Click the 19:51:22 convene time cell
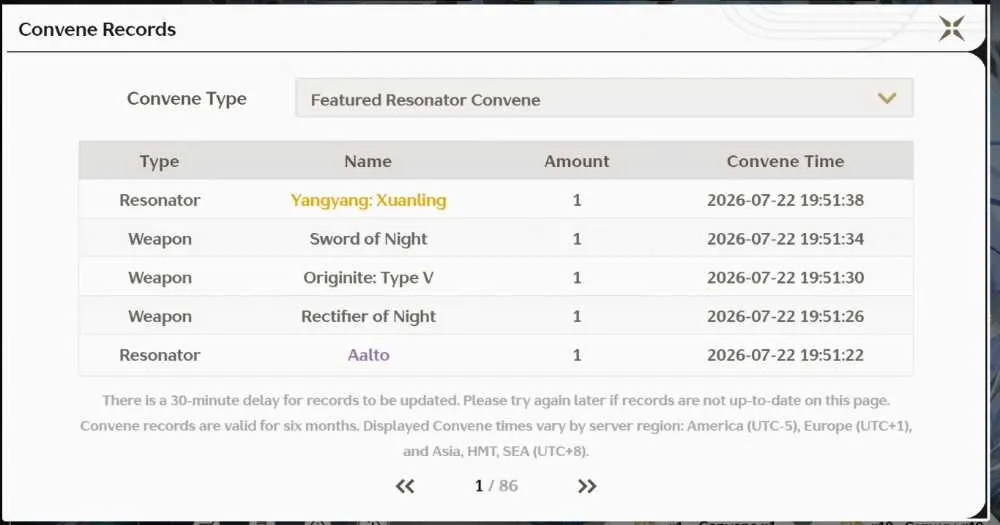 coord(785,355)
